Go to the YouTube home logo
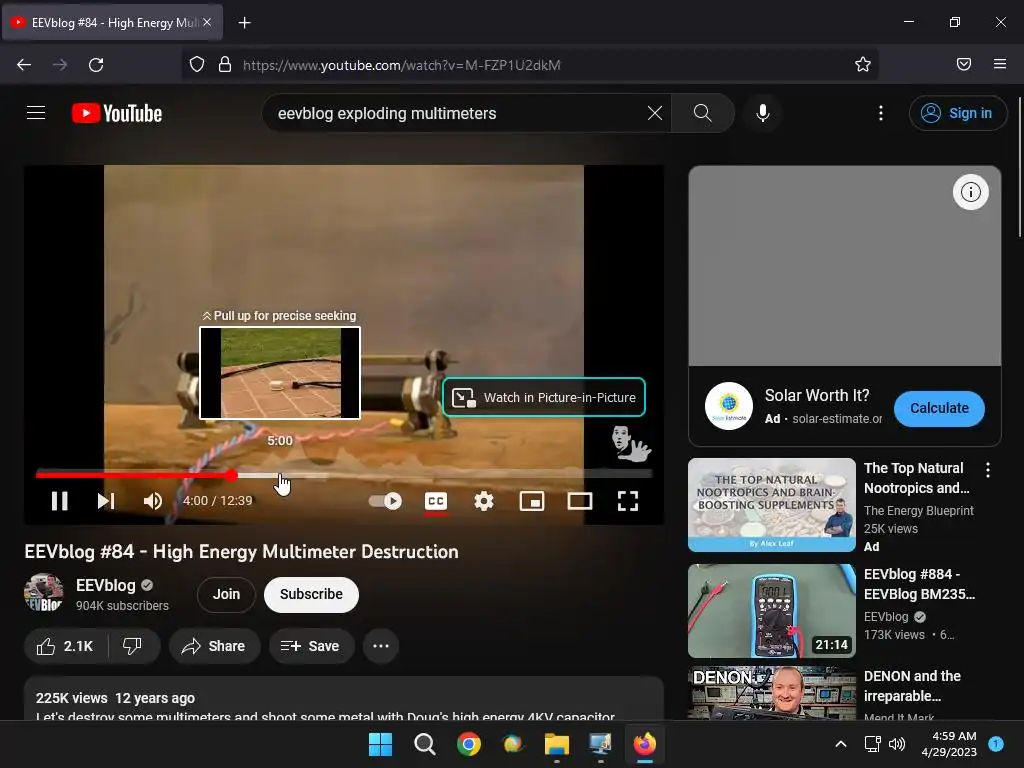 point(117,113)
